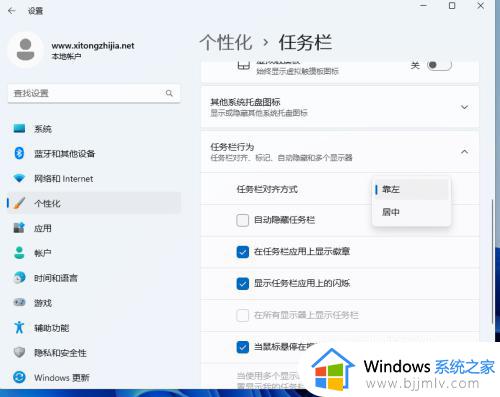This screenshot has height=397, width=500.
Task: Click the back arrow in Settings header
Action: pos(12,11)
